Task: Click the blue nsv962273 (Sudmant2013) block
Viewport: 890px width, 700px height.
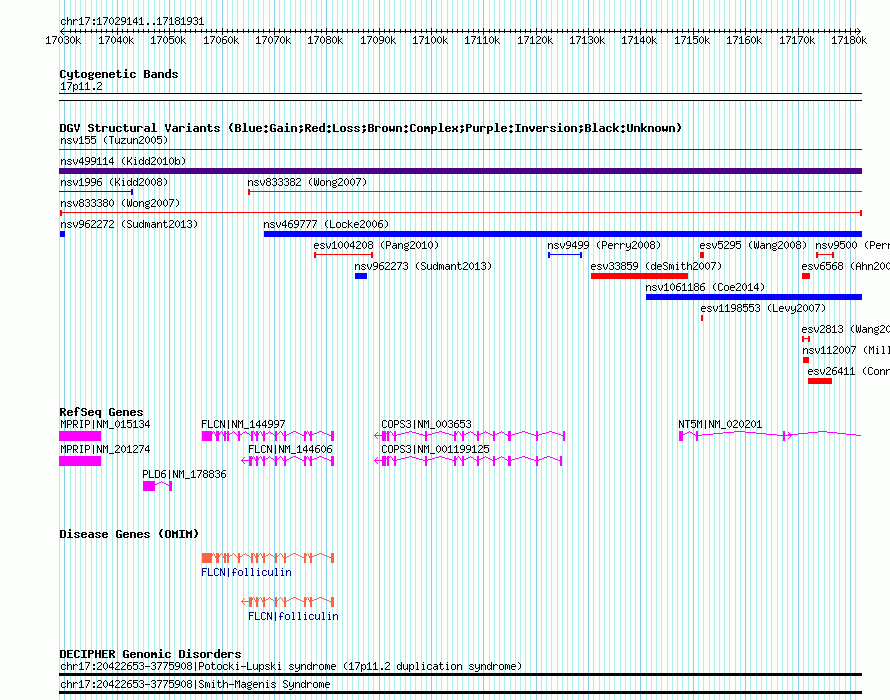Action: pos(361,276)
